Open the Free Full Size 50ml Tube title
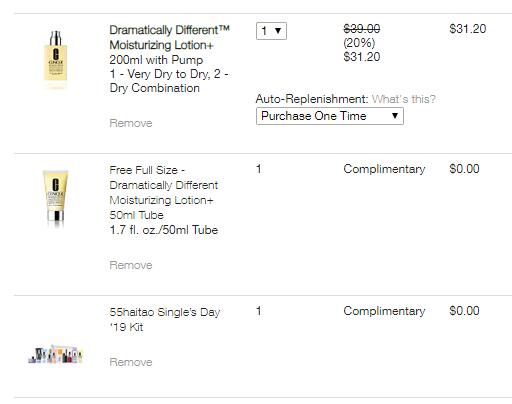Image resolution: width=512 pixels, height=404 pixels. coord(164,192)
